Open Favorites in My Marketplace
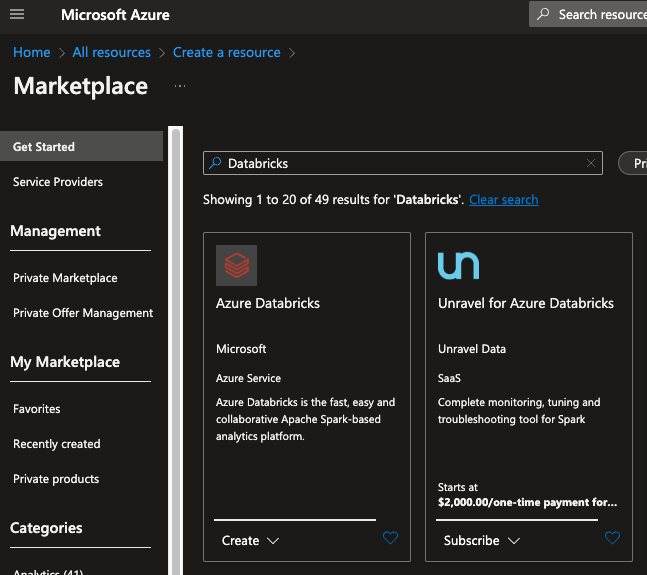The height and width of the screenshot is (575, 647). (x=37, y=409)
